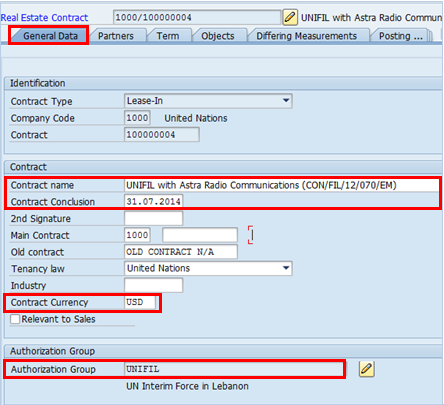Click the UN Interim Force in Lebanon text
This screenshot has width=444, height=405.
click(187, 386)
